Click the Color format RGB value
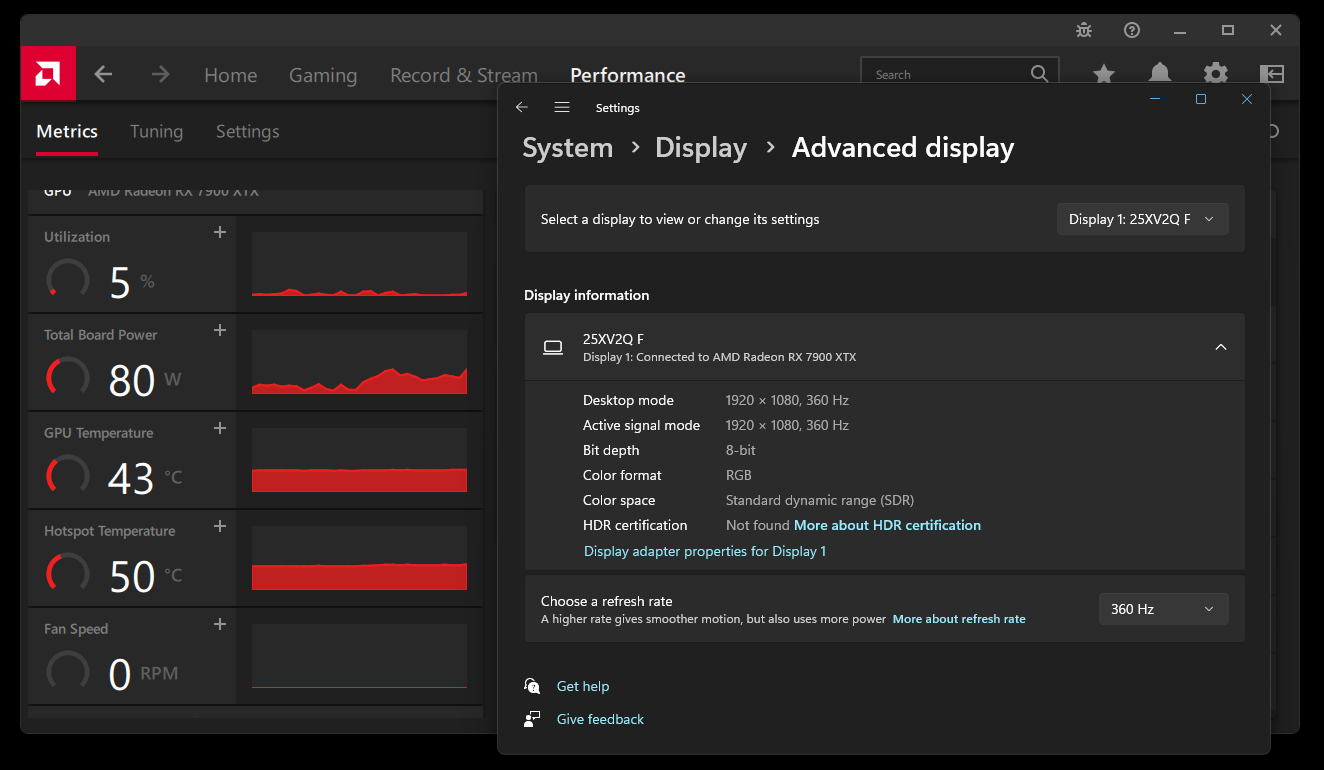Image resolution: width=1324 pixels, height=770 pixels. point(739,475)
